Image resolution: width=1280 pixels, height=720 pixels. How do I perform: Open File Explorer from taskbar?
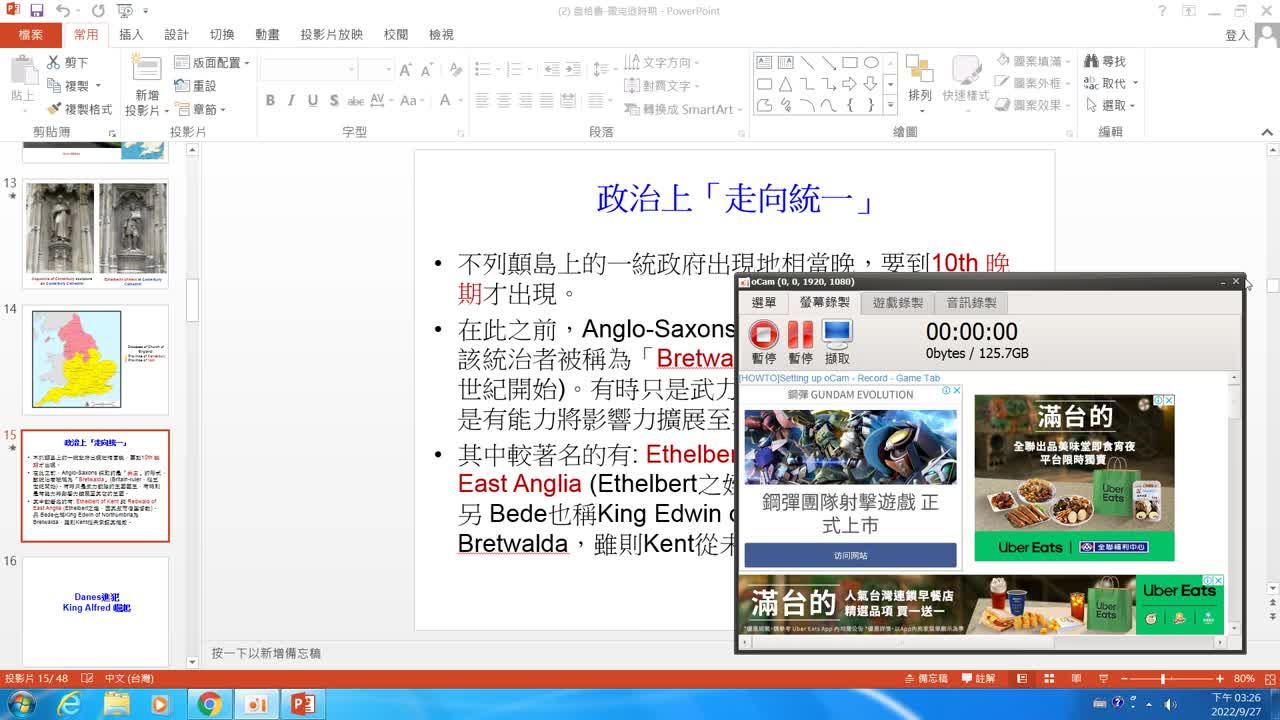pyautogui.click(x=116, y=705)
